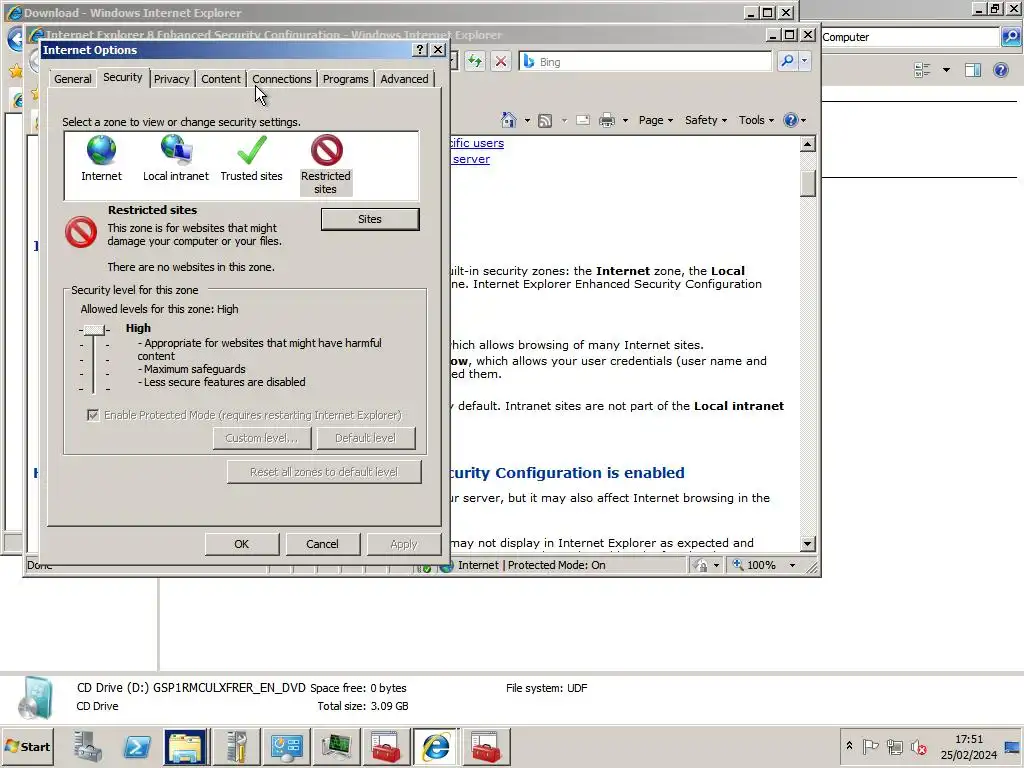Image resolution: width=1024 pixels, height=768 pixels.
Task: Click the RSS feeds icon
Action: pos(545,121)
